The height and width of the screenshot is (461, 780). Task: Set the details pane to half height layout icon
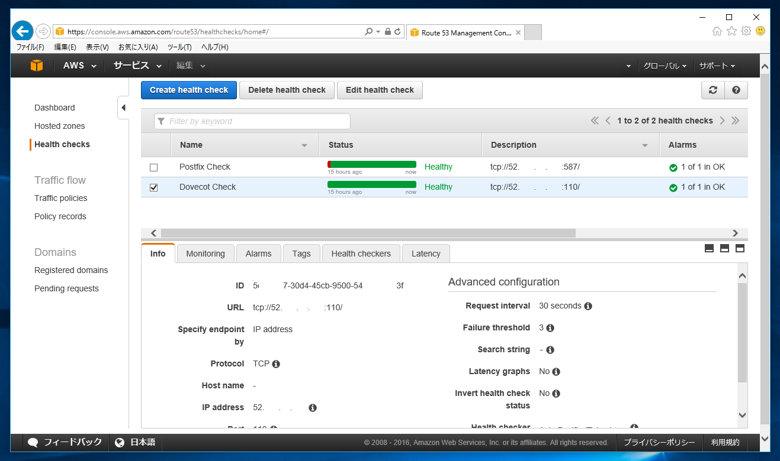pyautogui.click(x=725, y=248)
